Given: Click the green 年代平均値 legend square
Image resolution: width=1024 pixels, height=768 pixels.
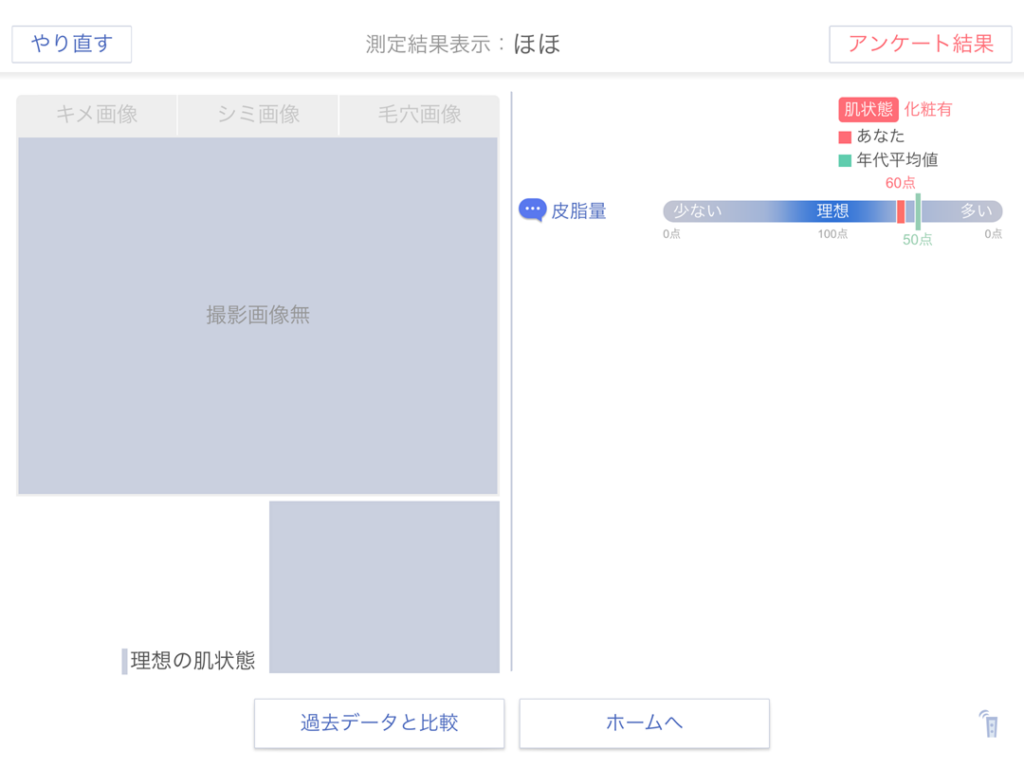Looking at the screenshot, I should [845, 160].
